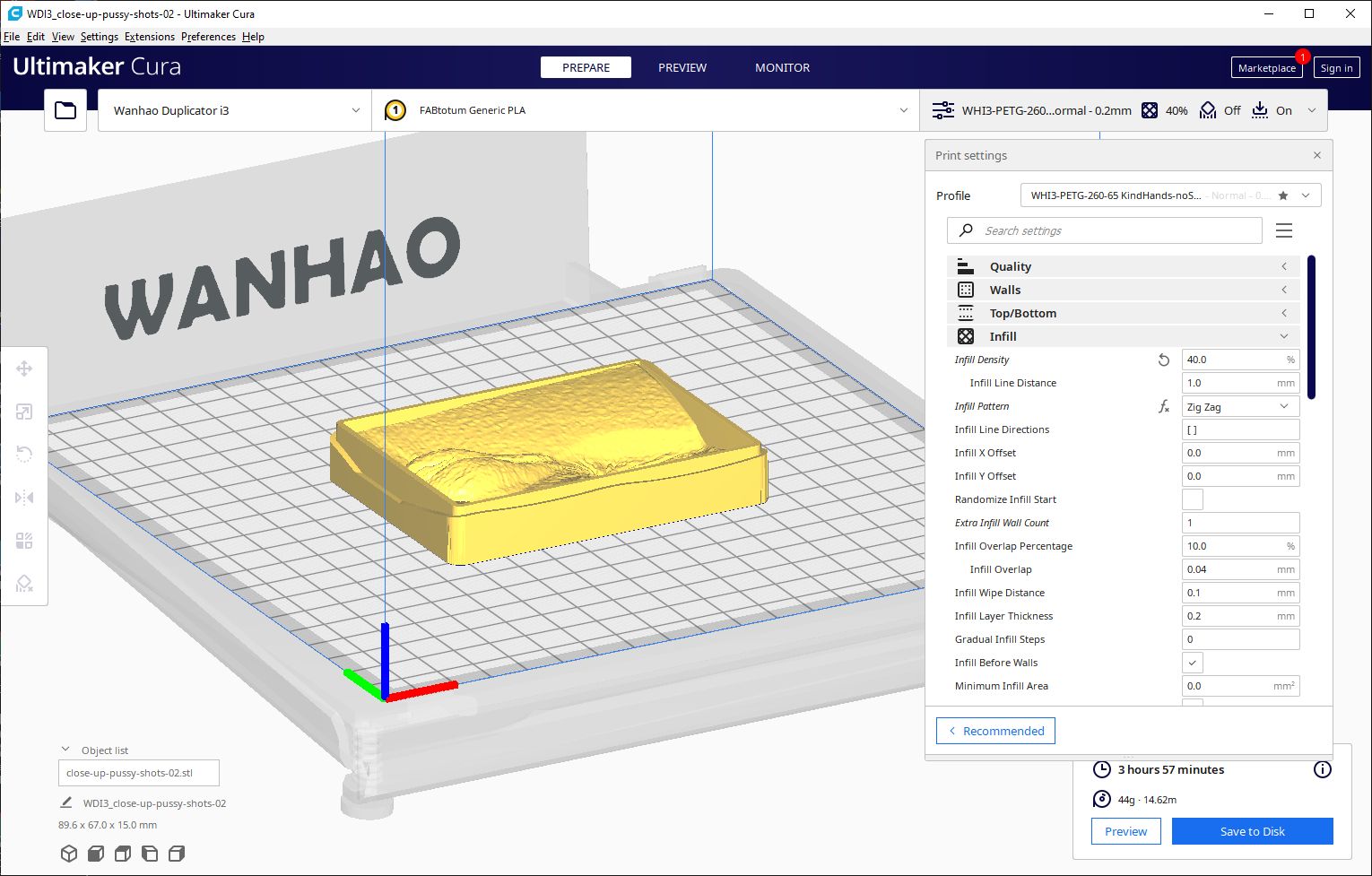This screenshot has height=876, width=1372.
Task: Click the Search settings input field
Action: pyautogui.click(x=1112, y=230)
